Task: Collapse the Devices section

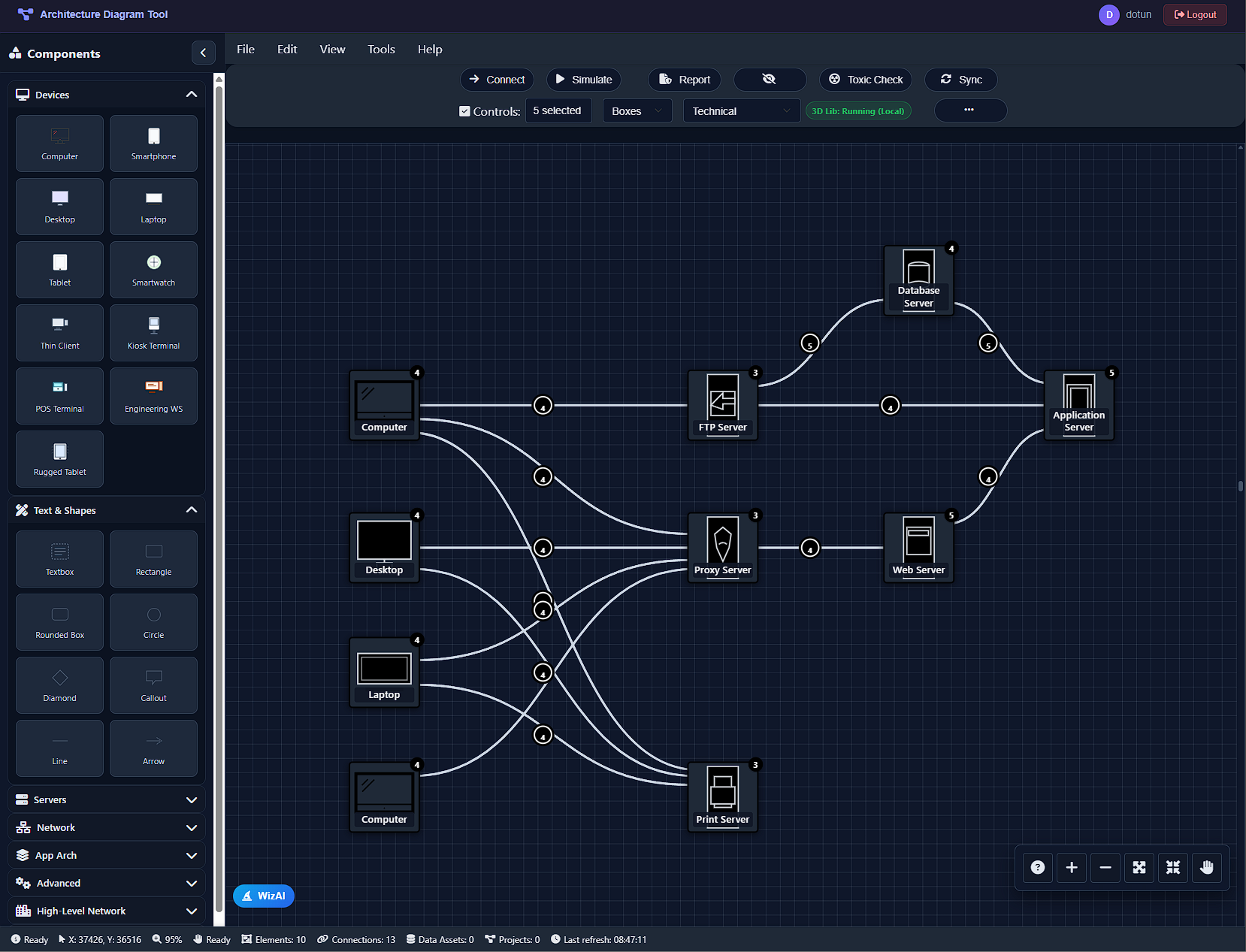Action: pyautogui.click(x=192, y=94)
